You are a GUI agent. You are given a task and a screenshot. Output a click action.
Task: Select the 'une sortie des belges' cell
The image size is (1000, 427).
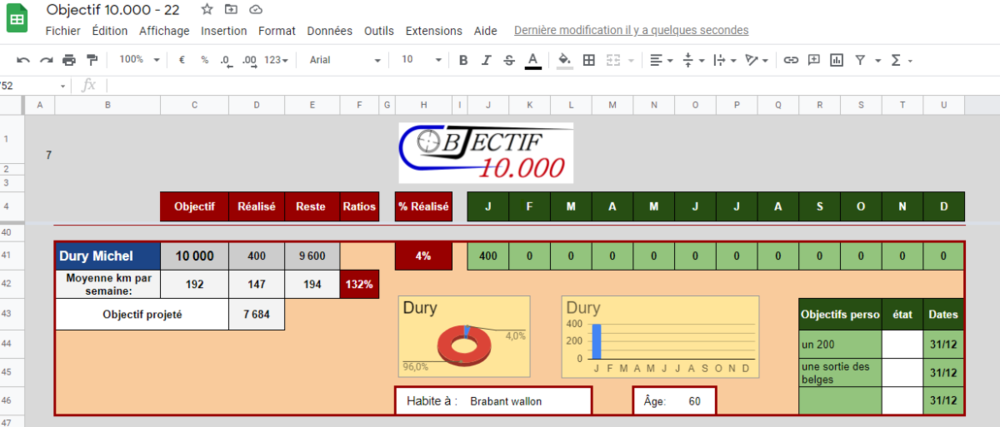click(x=840, y=373)
